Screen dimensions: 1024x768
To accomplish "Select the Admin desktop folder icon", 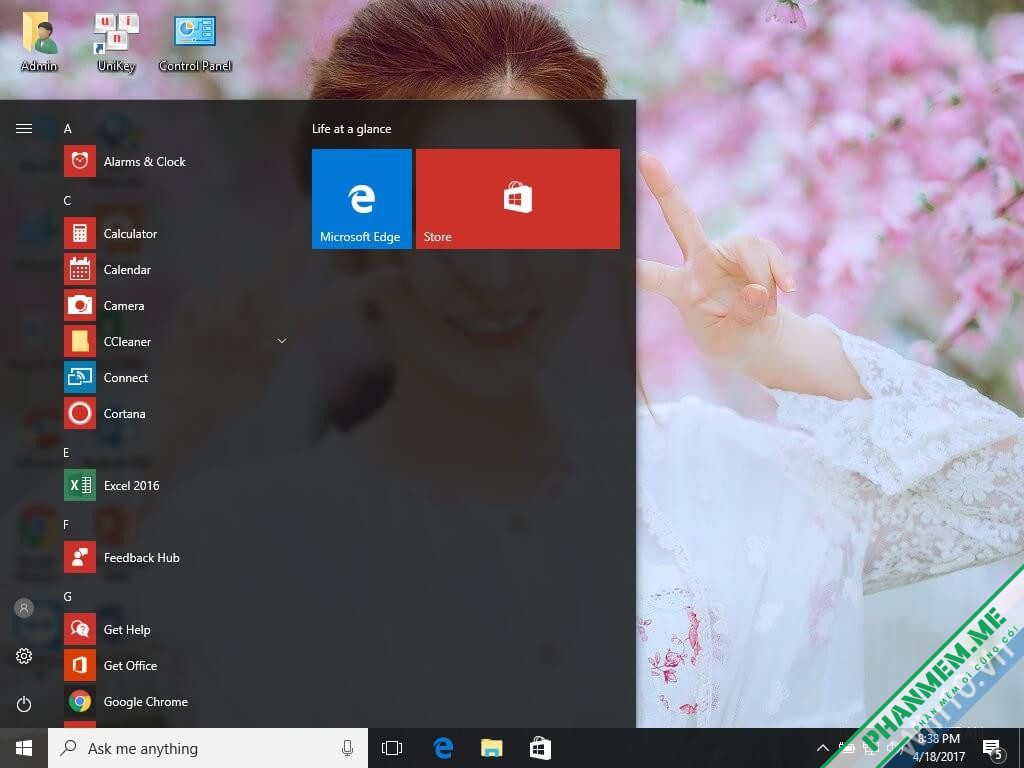I will pyautogui.click(x=39, y=42).
